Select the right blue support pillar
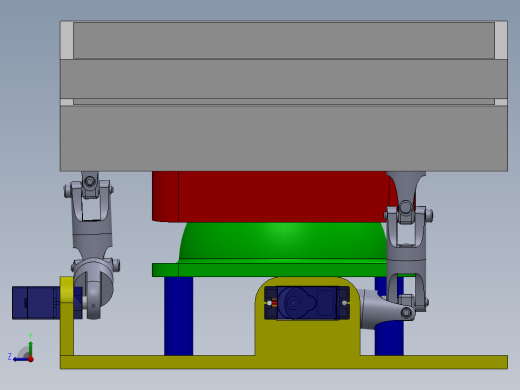 coord(389,338)
